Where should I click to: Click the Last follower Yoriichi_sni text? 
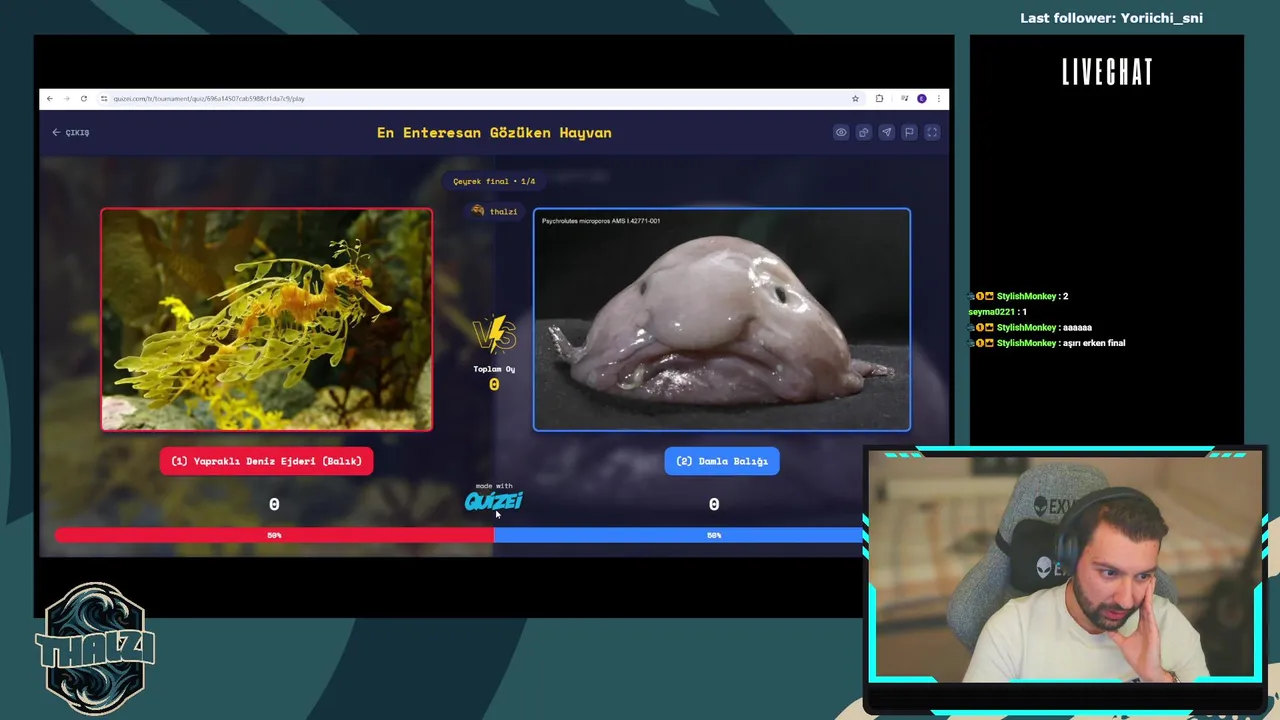point(1111,18)
